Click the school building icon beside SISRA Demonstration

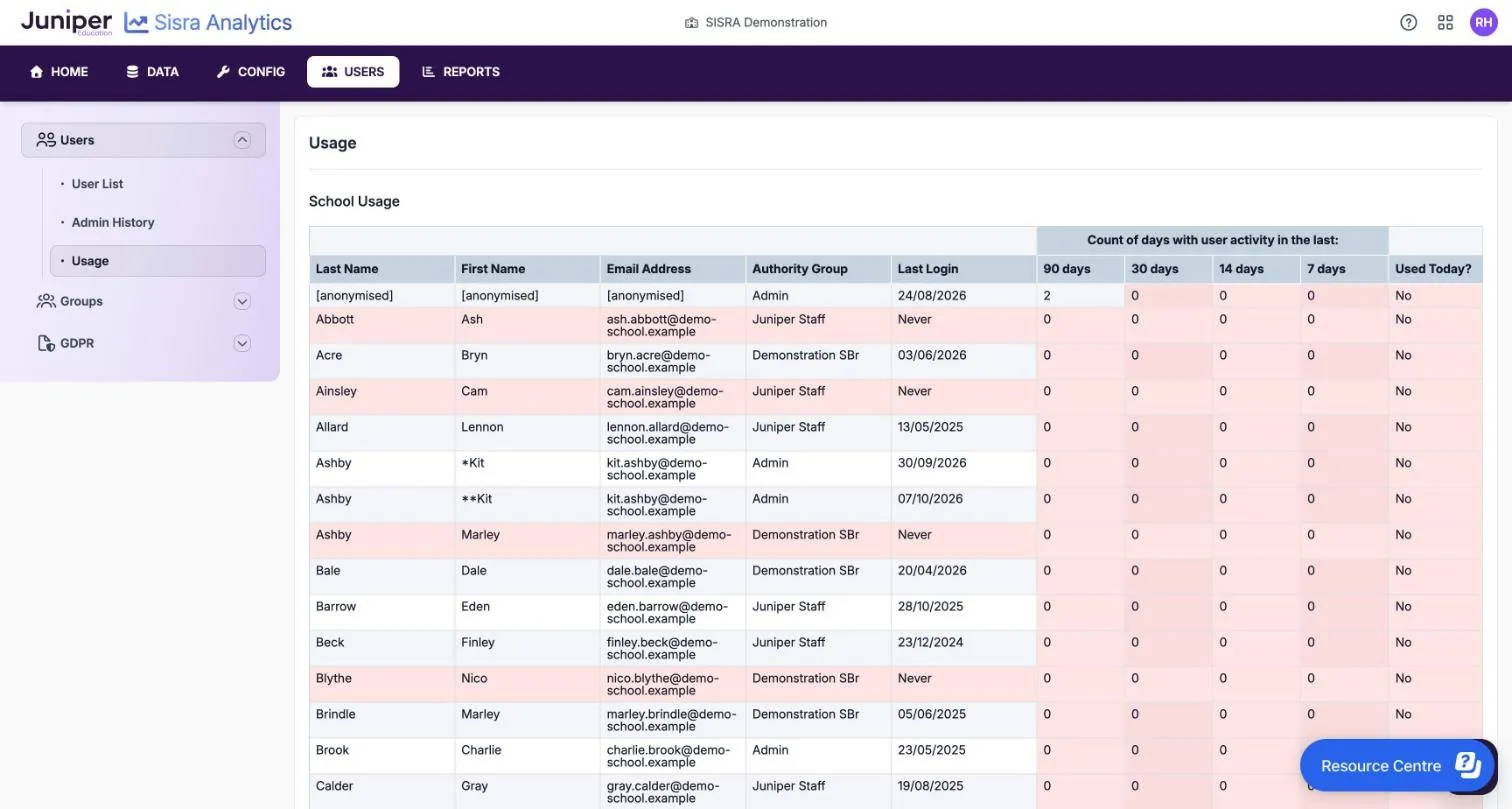(x=691, y=22)
